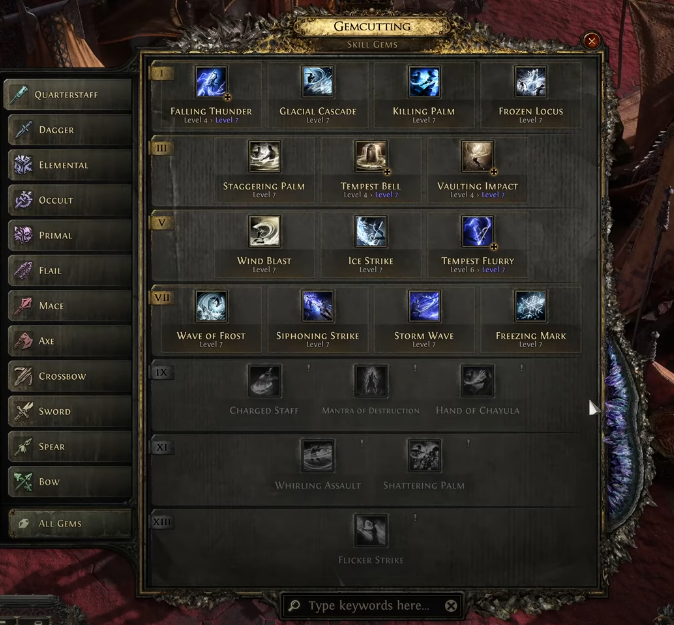Select the Storm Wave skill icon
674x625 pixels.
pyautogui.click(x=424, y=306)
